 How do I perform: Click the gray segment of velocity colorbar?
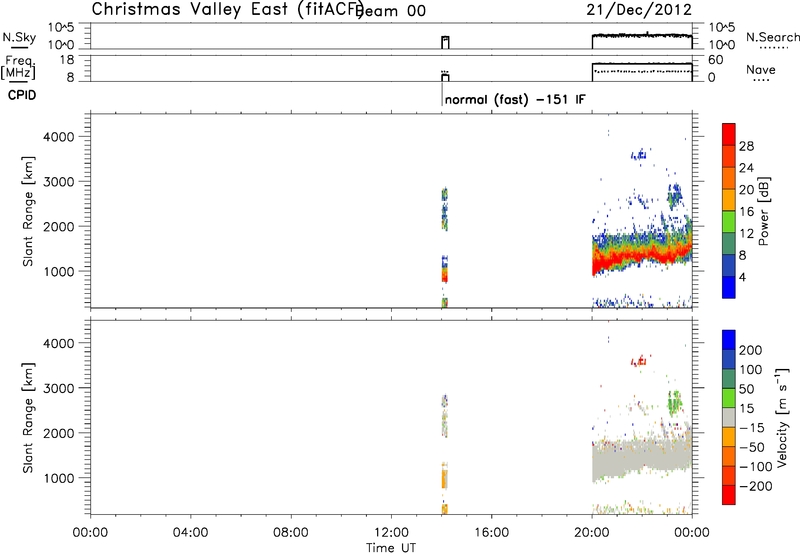[729, 417]
